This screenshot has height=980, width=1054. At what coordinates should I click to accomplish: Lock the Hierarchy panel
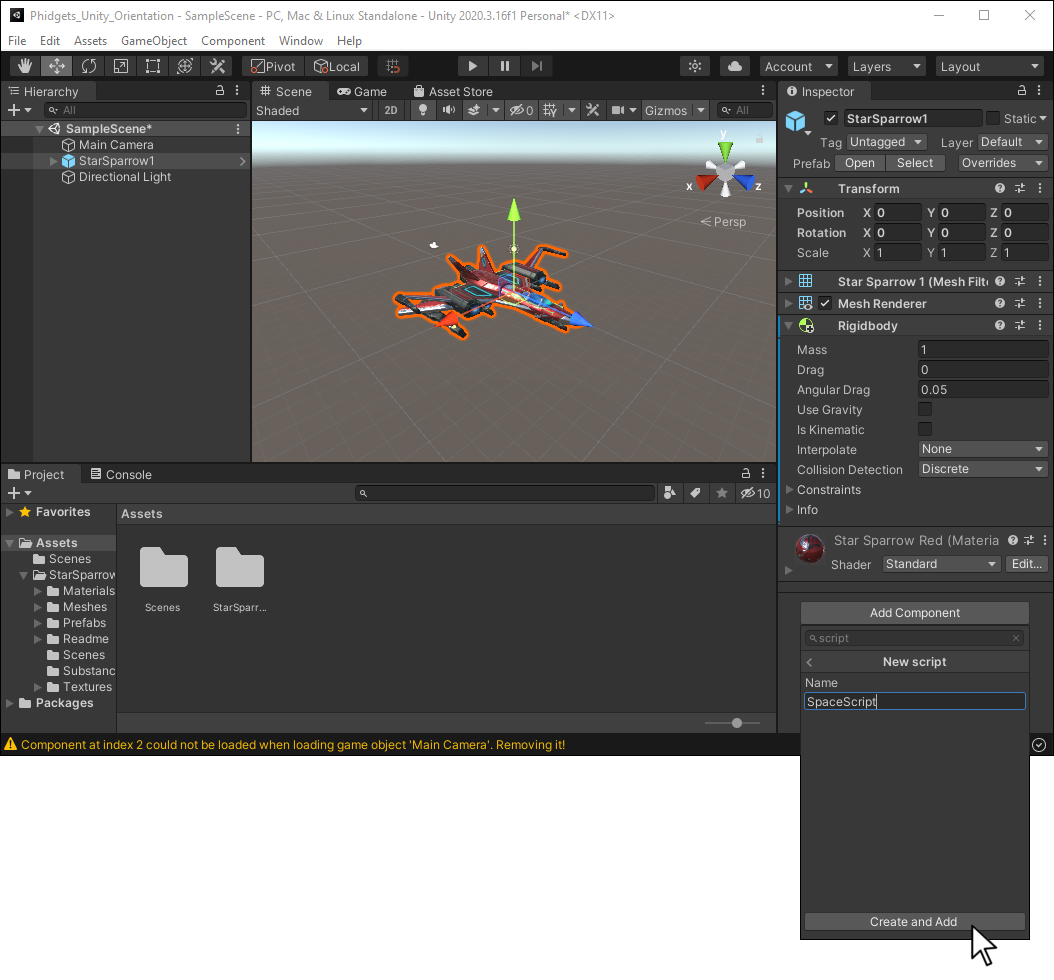(x=220, y=90)
